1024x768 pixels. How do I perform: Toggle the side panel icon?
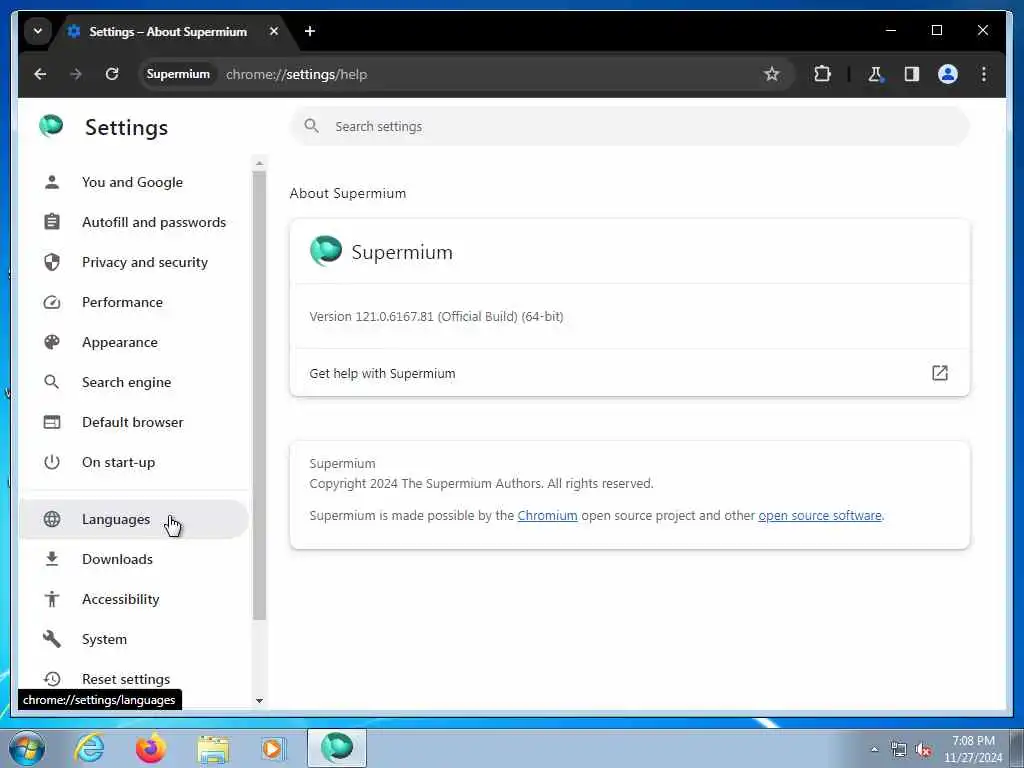912,74
